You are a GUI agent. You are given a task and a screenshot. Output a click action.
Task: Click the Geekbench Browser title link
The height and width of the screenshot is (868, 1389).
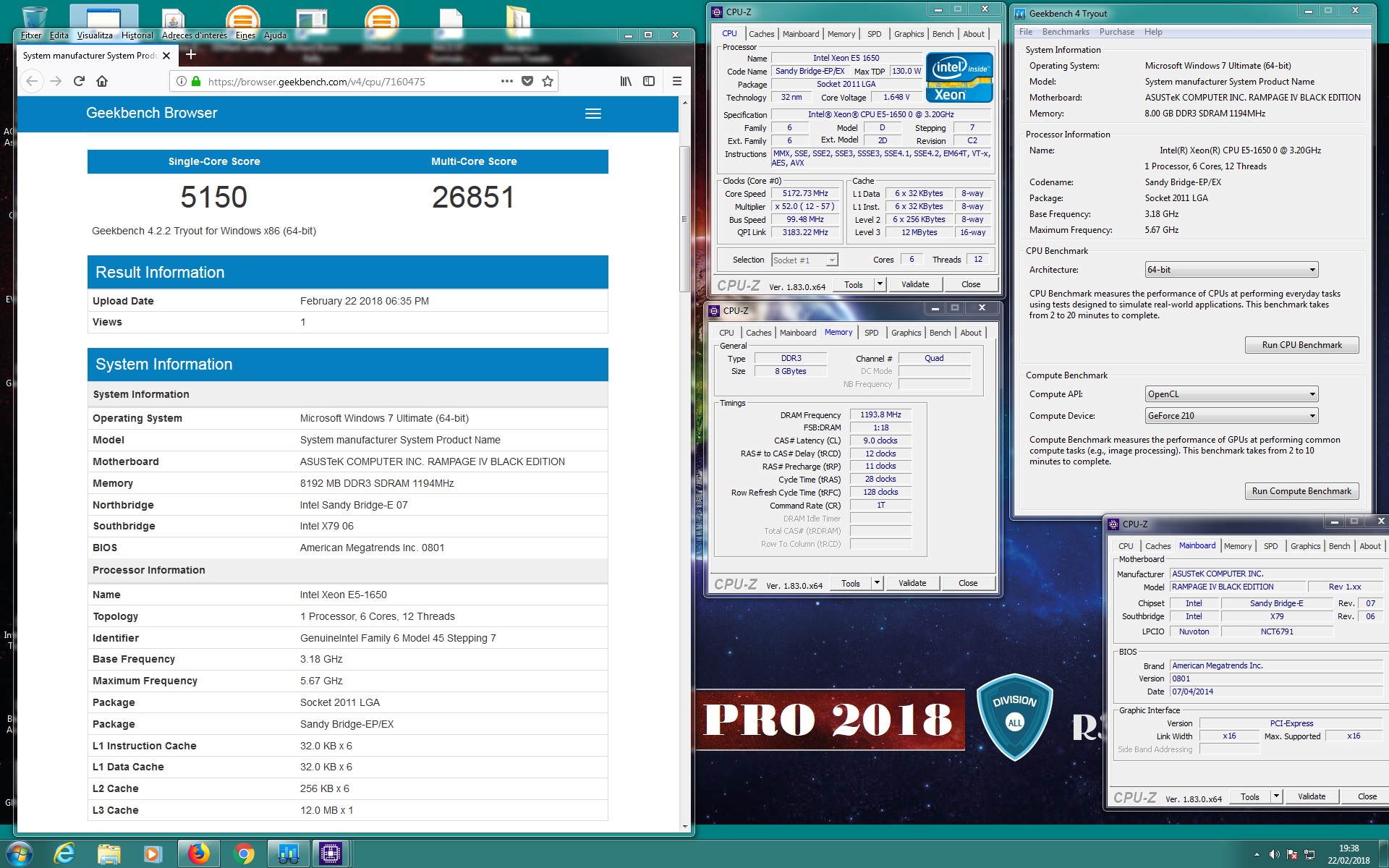pos(151,113)
